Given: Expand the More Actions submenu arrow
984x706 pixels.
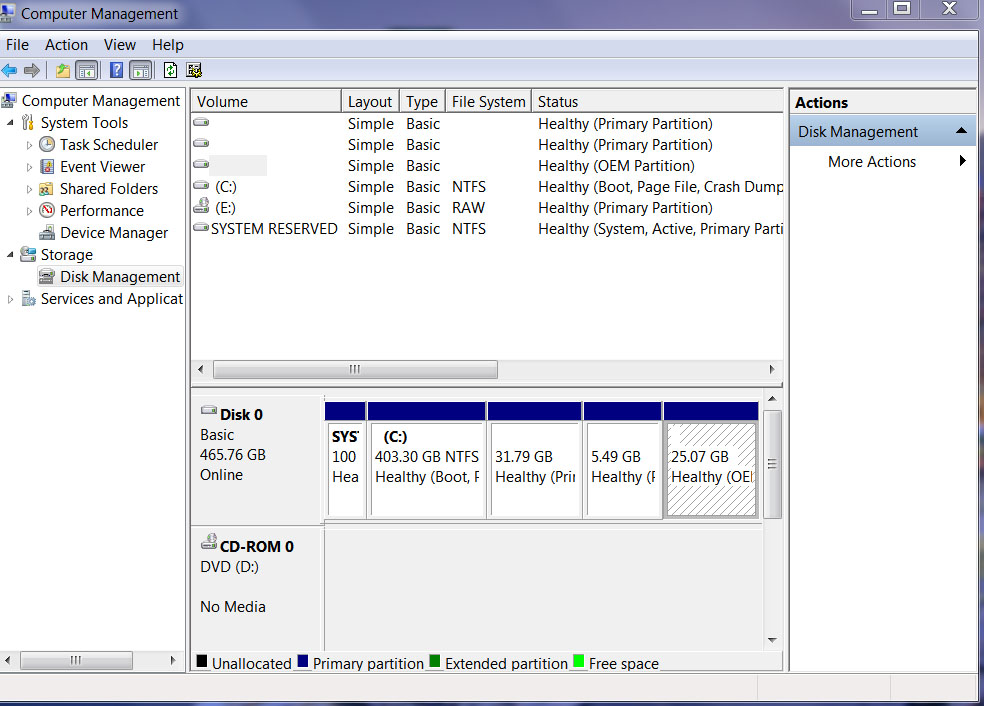Looking at the screenshot, I should 962,162.
